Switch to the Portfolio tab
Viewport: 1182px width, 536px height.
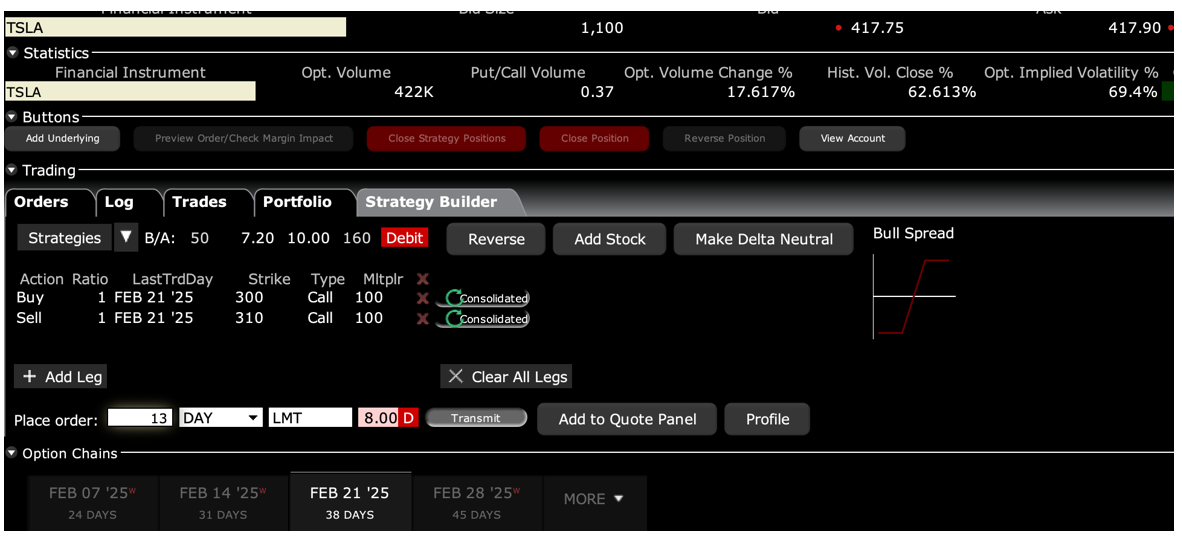tap(297, 202)
